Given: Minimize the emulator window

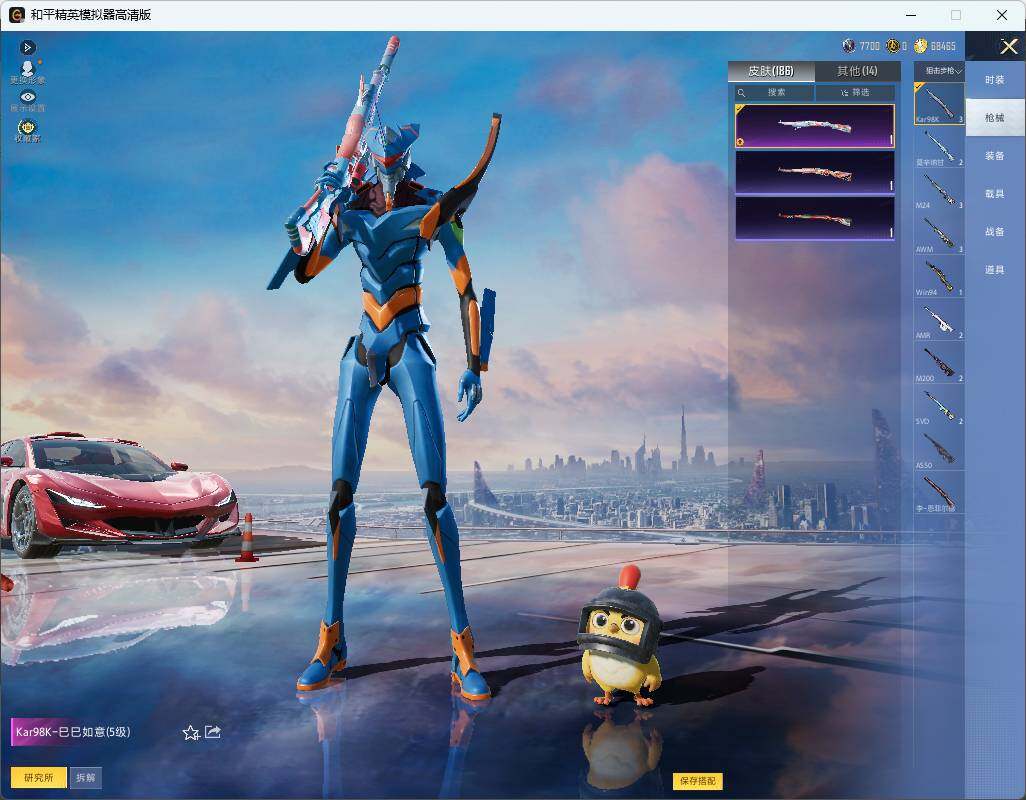Looking at the screenshot, I should (x=911, y=15).
